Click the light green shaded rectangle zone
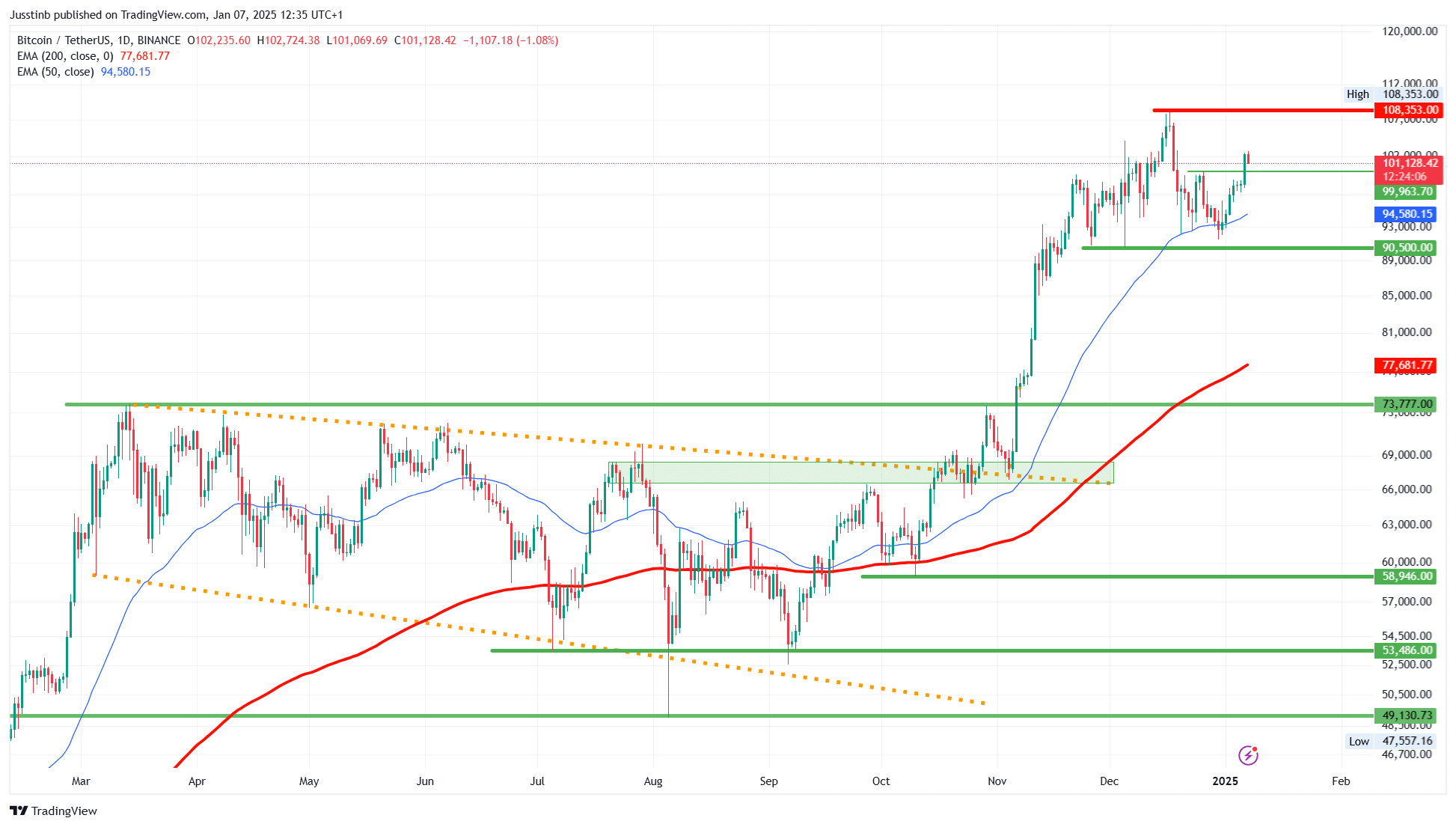 click(860, 472)
